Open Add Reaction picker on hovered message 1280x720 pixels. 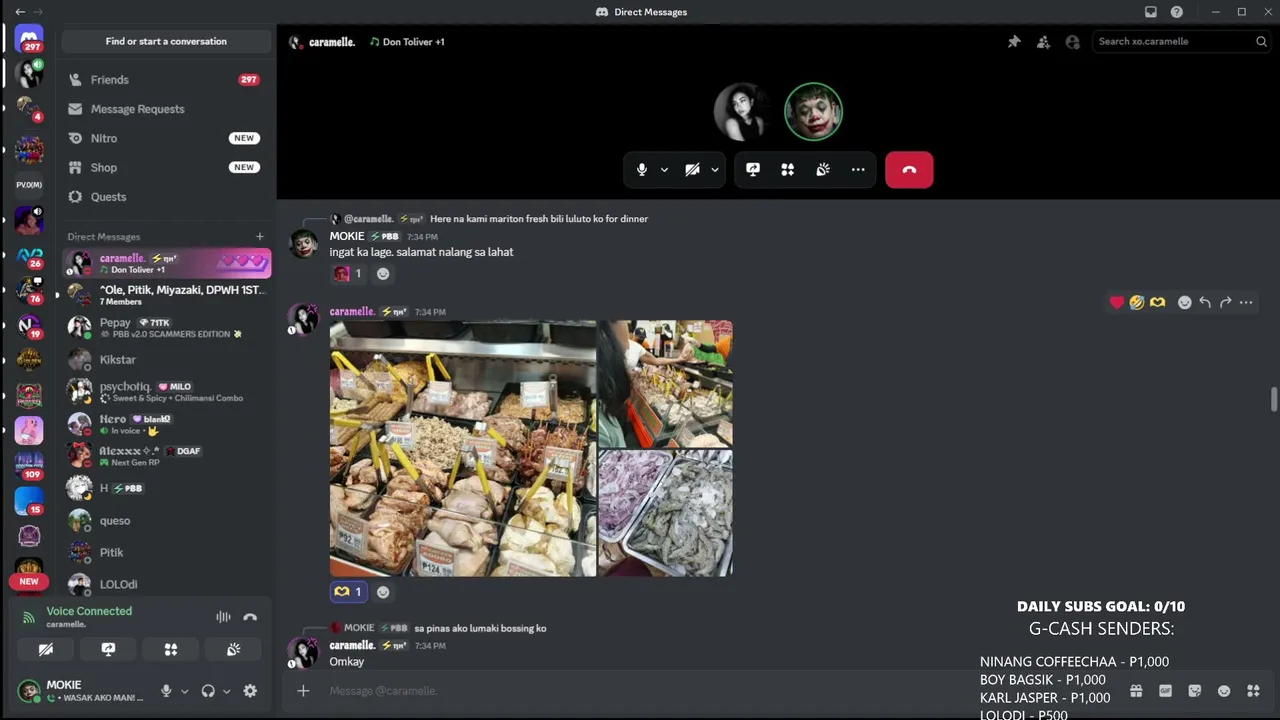1185,302
